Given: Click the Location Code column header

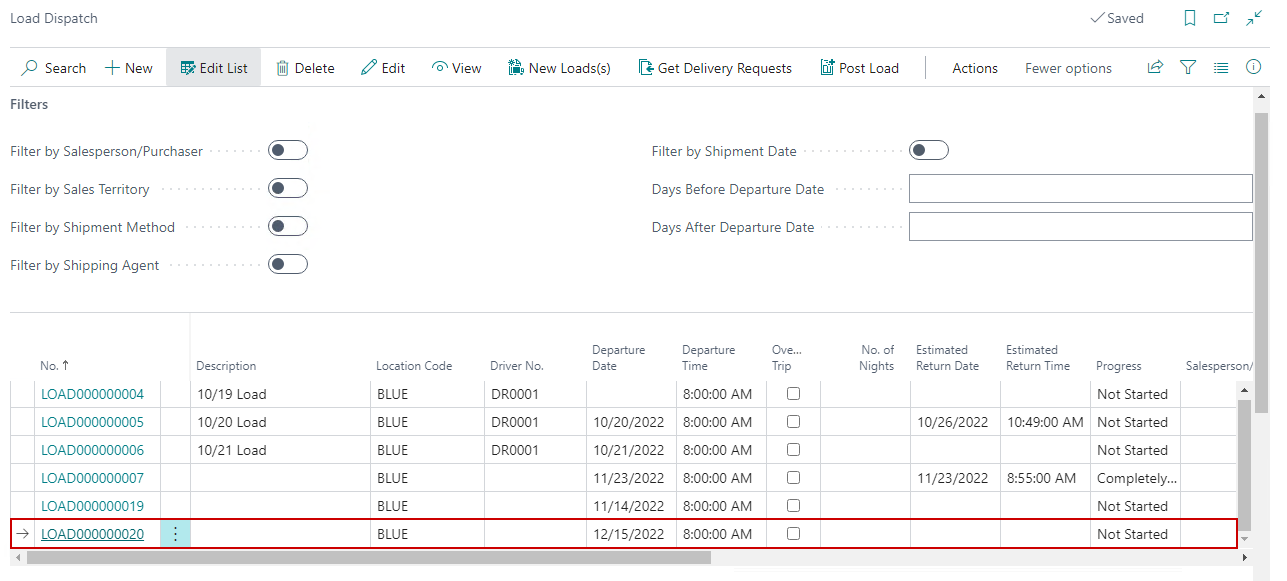Looking at the screenshot, I should 414,366.
